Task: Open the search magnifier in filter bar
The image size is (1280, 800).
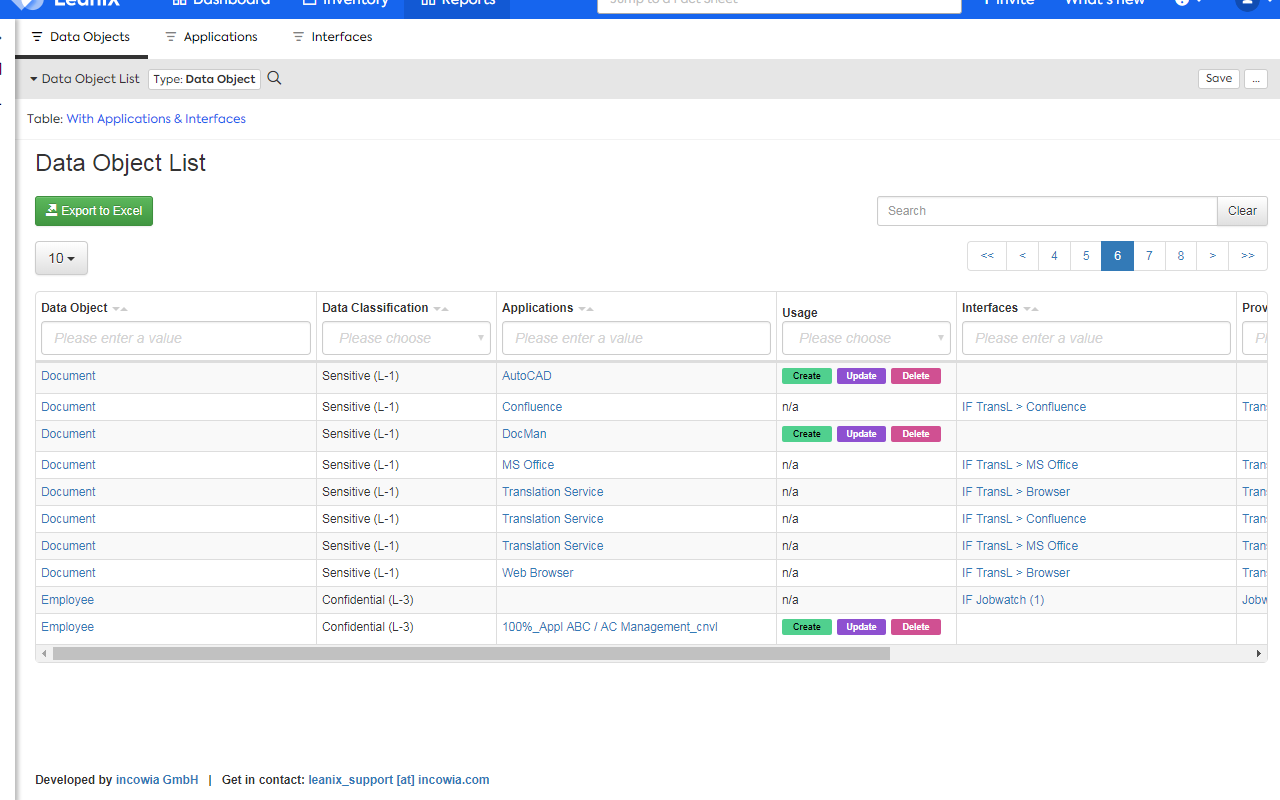Action: coord(274,78)
